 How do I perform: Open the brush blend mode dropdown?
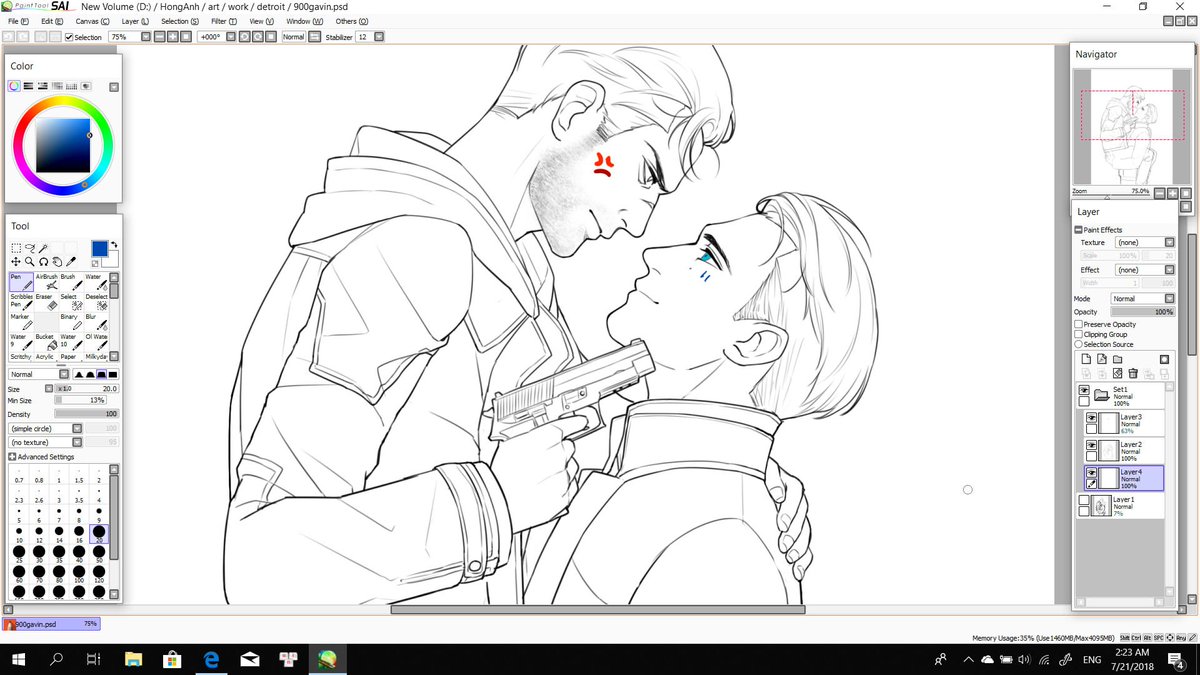tap(63, 374)
